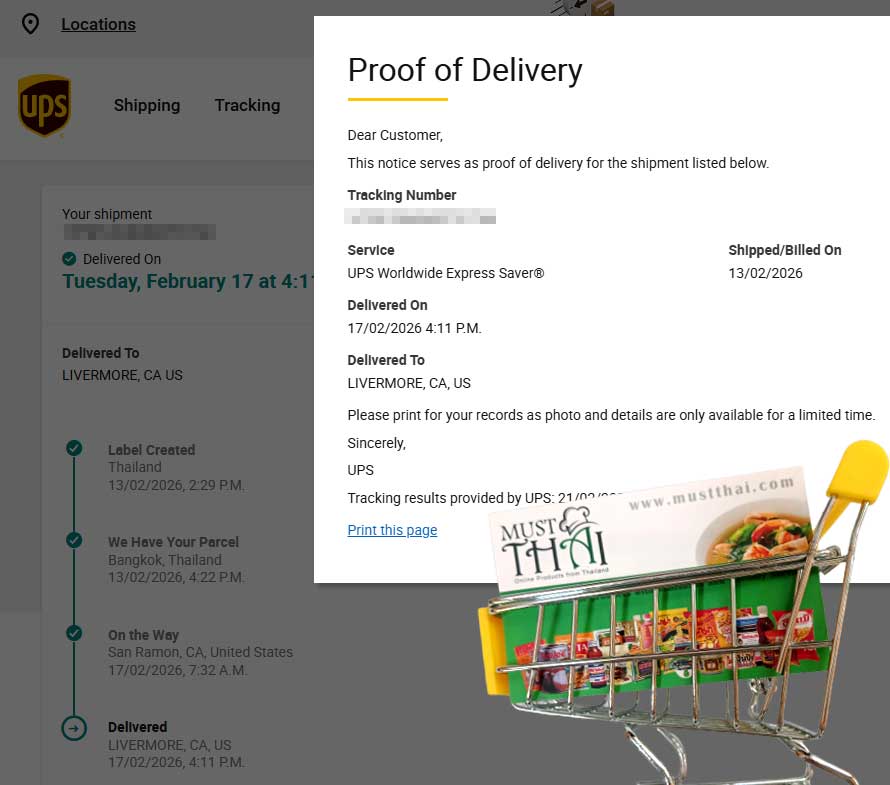The image size is (890, 785).
Task: Open the Shipping menu
Action: click(x=147, y=105)
